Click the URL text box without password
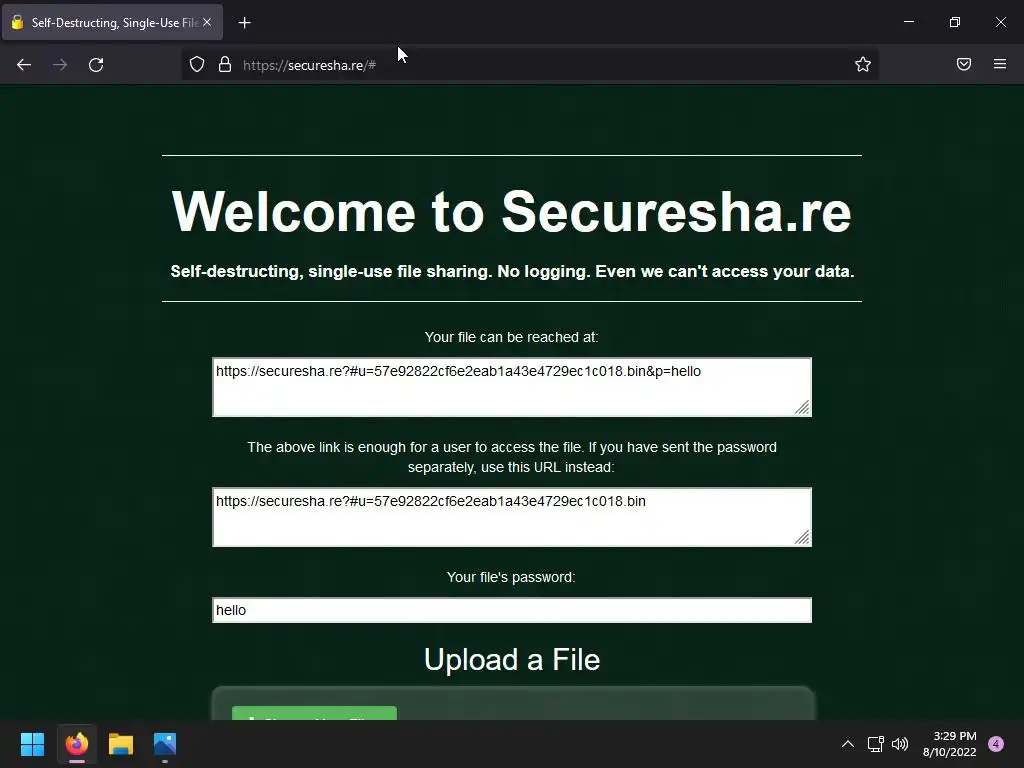Screen dimensions: 1024x768 [x=512, y=517]
